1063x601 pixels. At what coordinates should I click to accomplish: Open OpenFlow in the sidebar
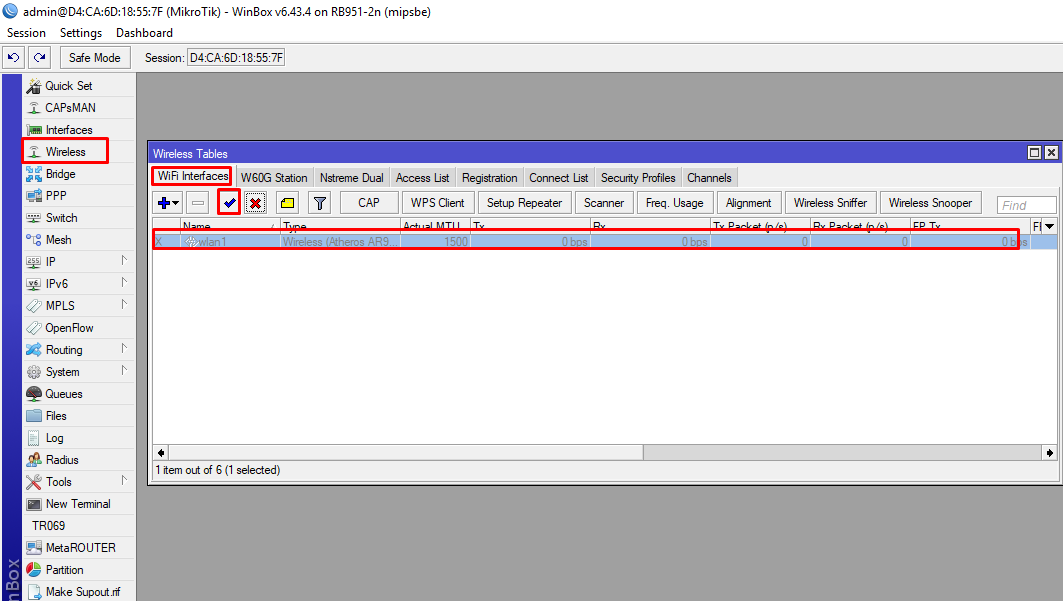click(79, 328)
